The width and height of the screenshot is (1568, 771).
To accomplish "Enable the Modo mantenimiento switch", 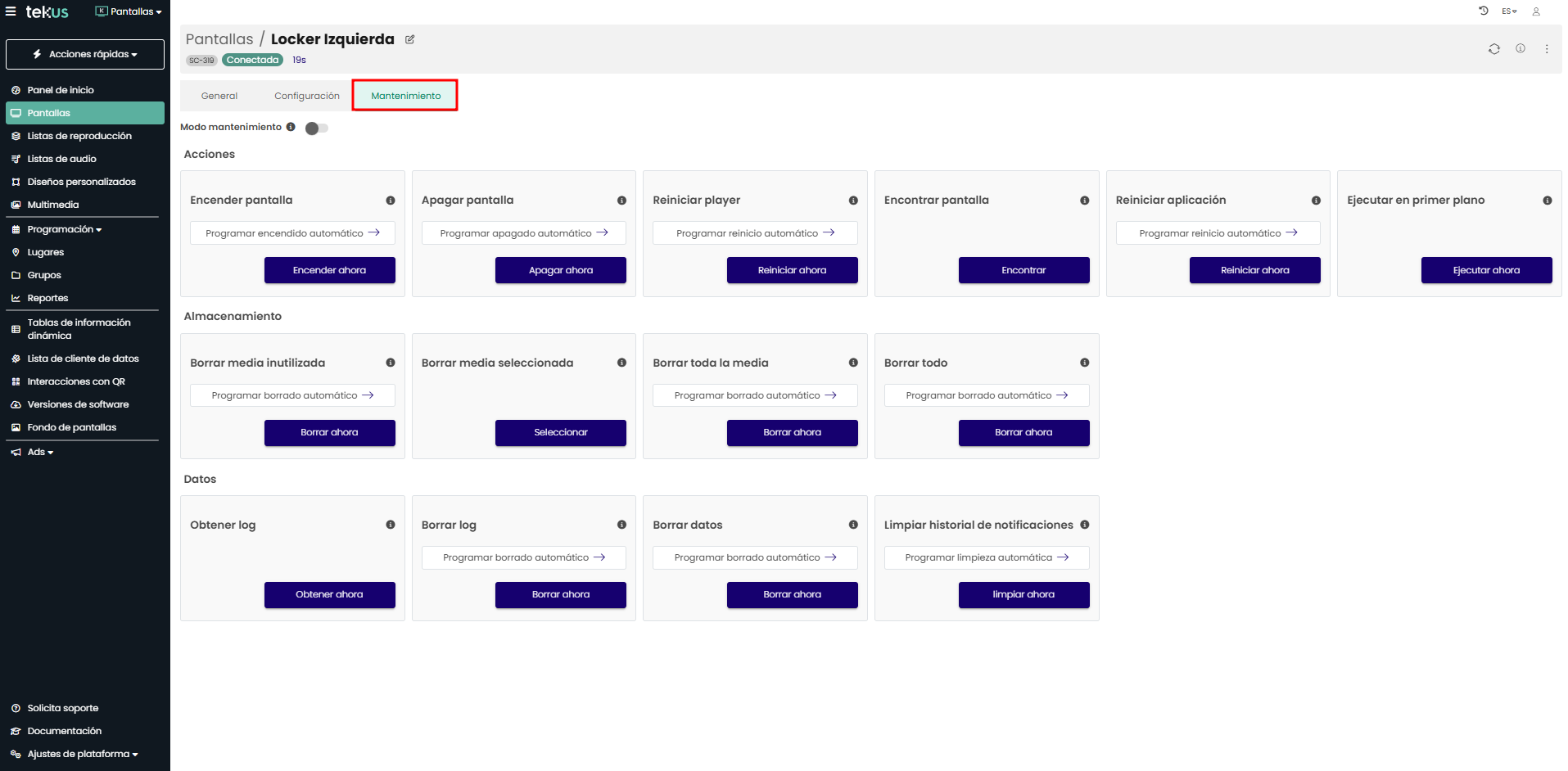I will [316, 128].
